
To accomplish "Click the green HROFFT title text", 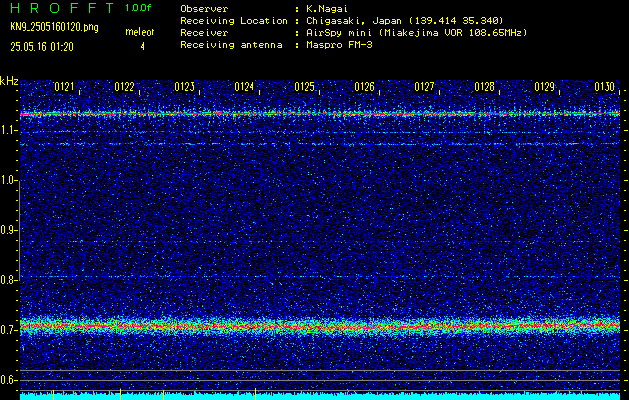I will (63, 8).
